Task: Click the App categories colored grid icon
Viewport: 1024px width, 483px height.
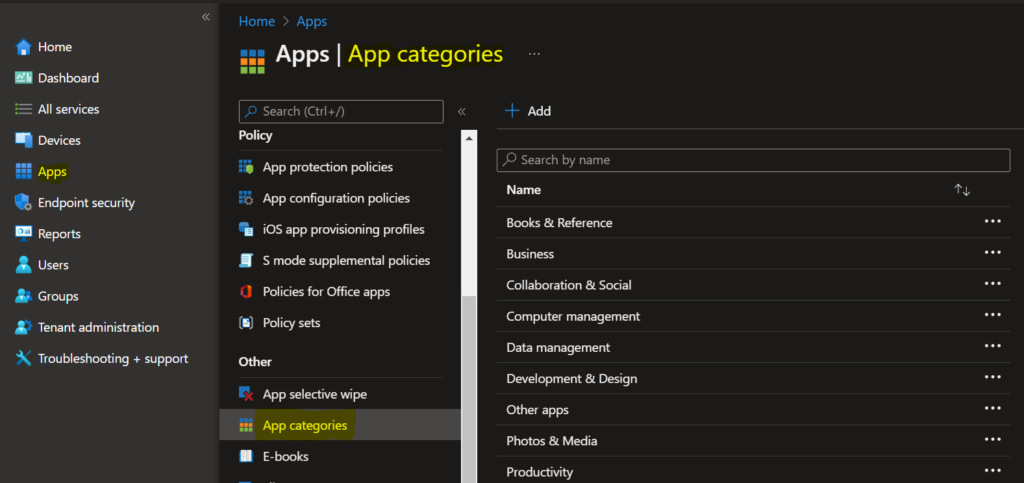Action: [x=246, y=426]
